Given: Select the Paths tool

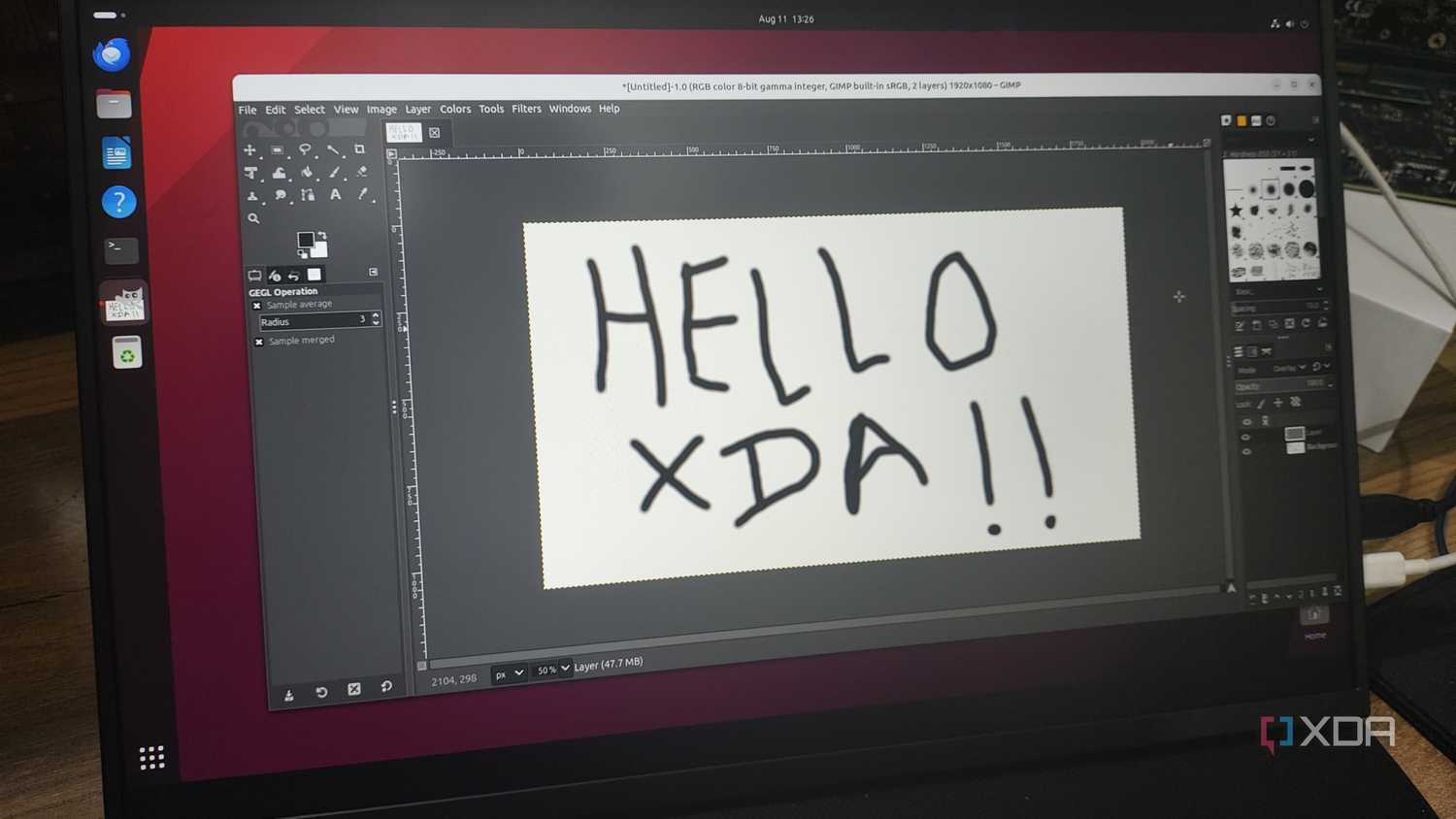Looking at the screenshot, I should point(308,195).
